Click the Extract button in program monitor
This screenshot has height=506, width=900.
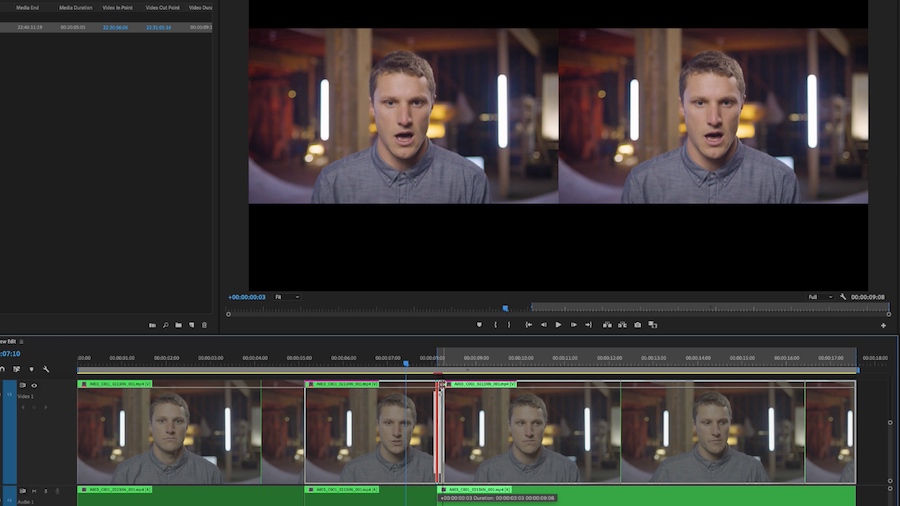[x=622, y=325]
